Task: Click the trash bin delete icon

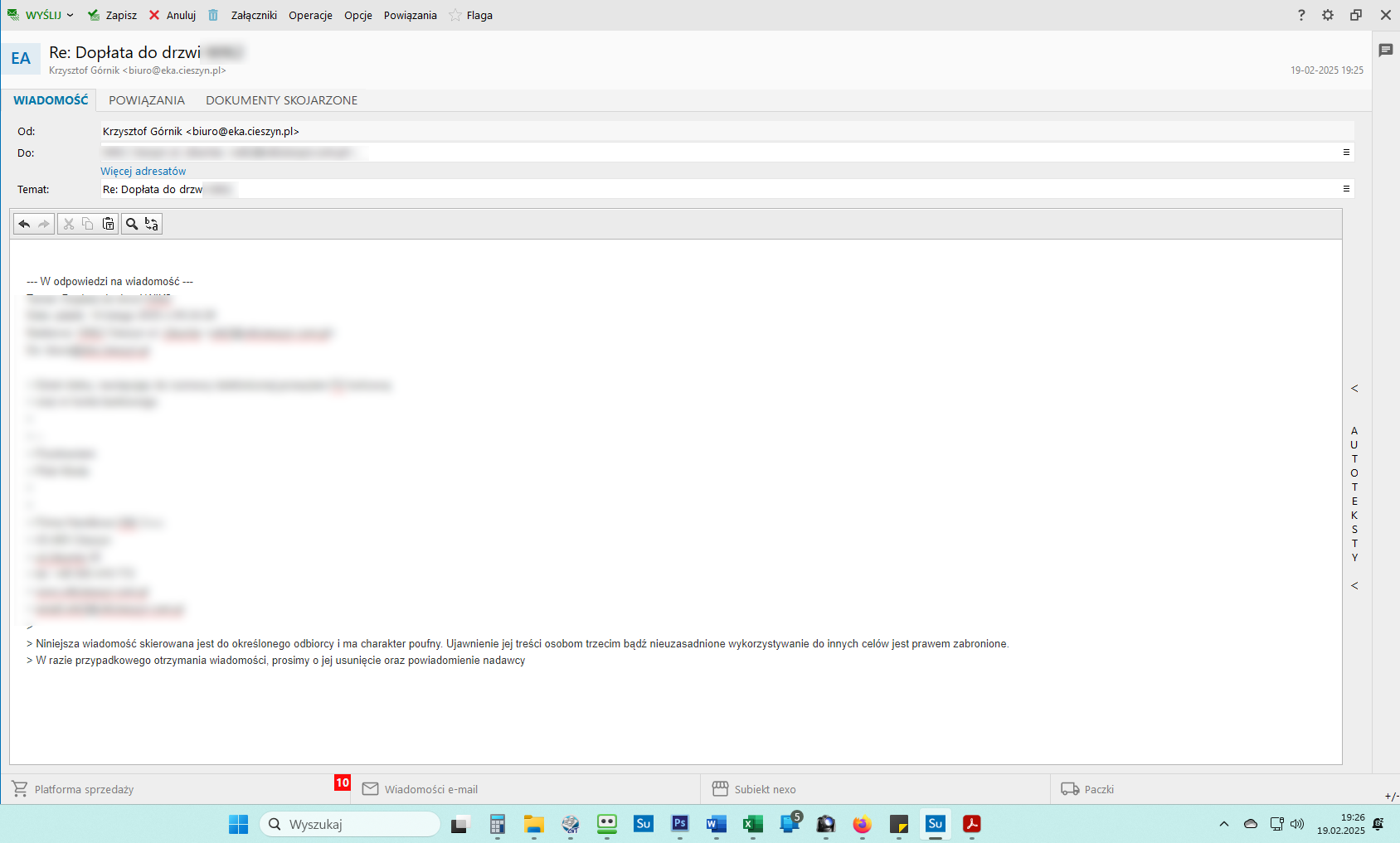Action: tap(213, 15)
